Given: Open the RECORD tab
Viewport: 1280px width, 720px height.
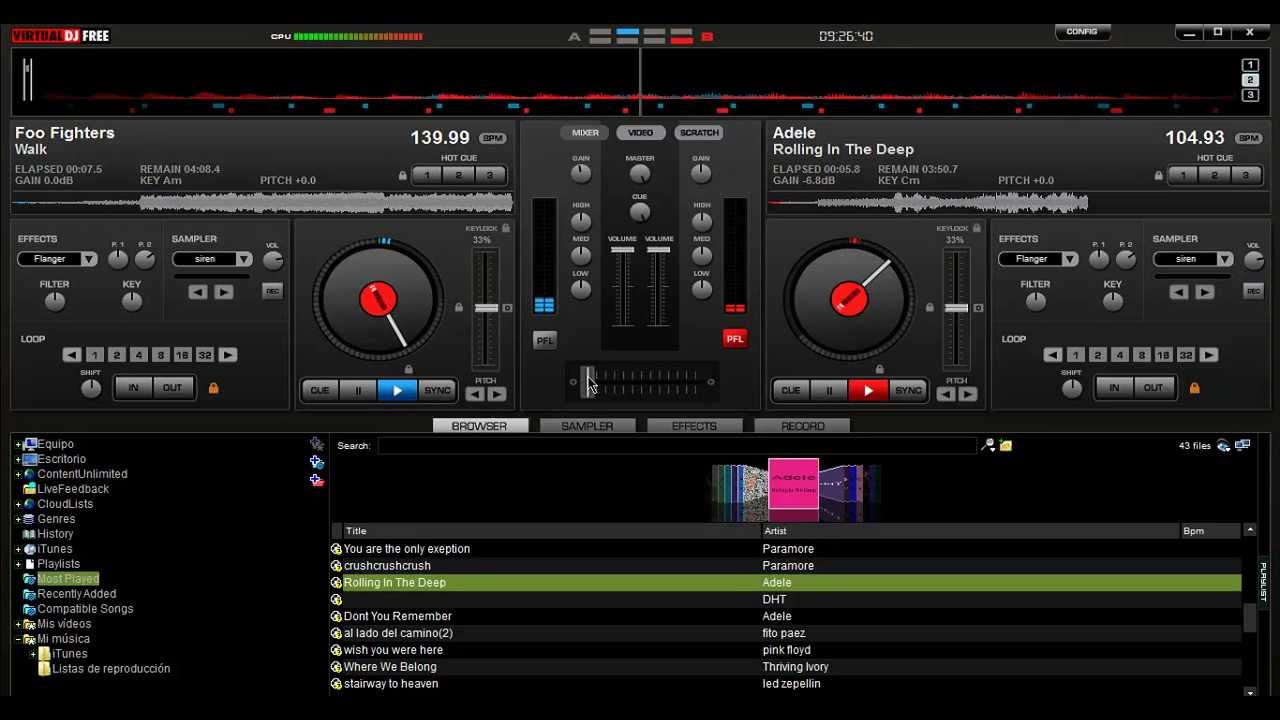Looking at the screenshot, I should (x=802, y=426).
